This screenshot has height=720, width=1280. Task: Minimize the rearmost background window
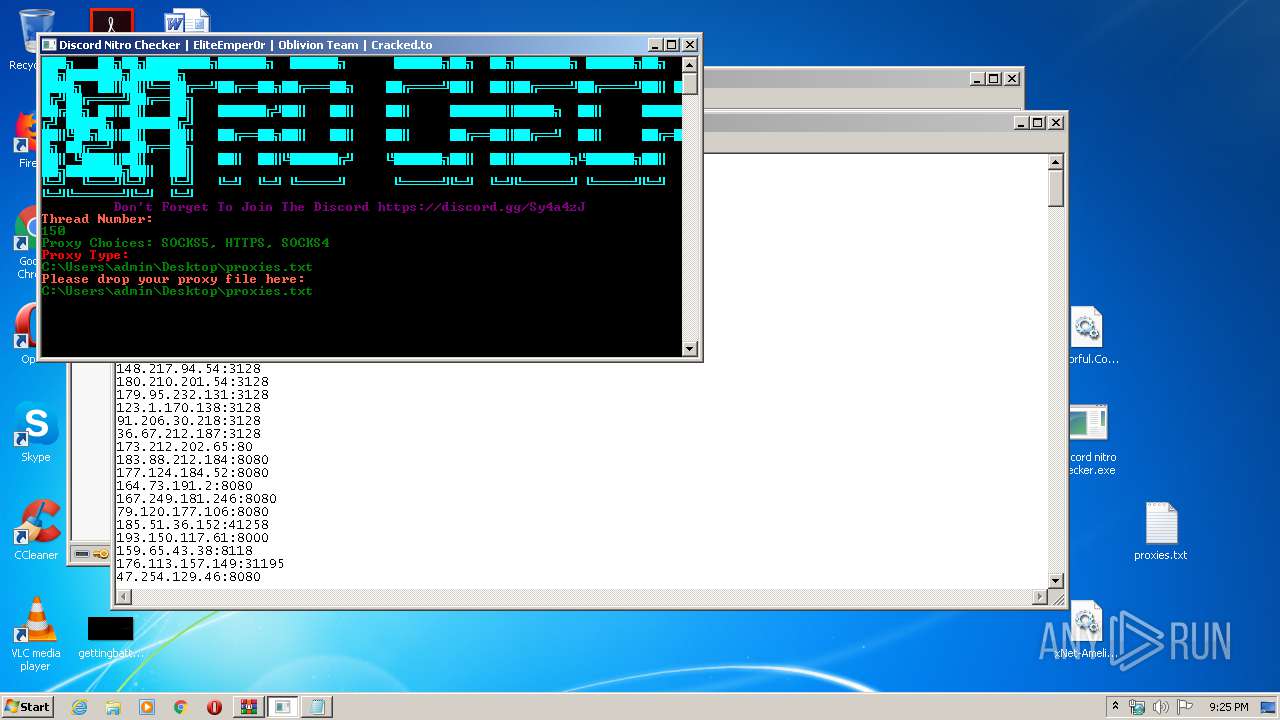coord(977,78)
